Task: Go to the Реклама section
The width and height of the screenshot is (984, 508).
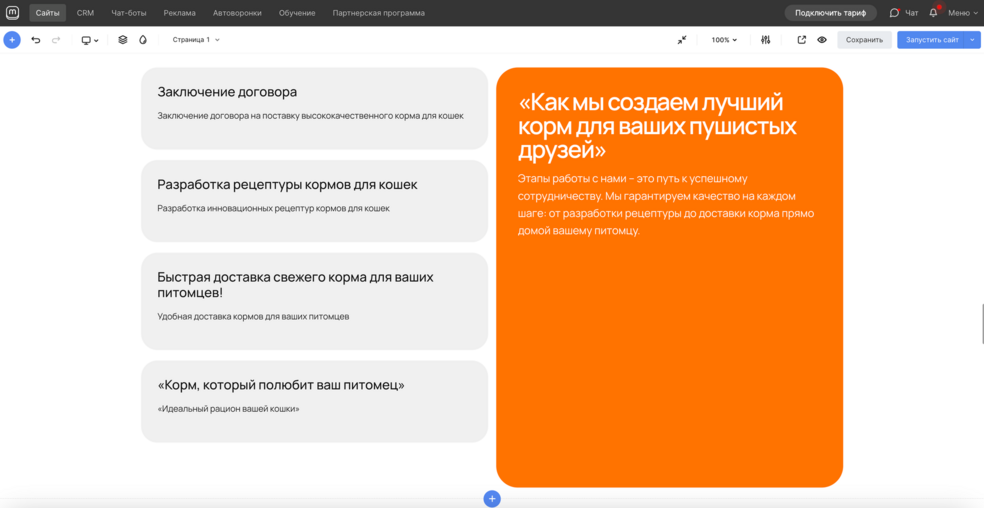Action: pos(179,13)
